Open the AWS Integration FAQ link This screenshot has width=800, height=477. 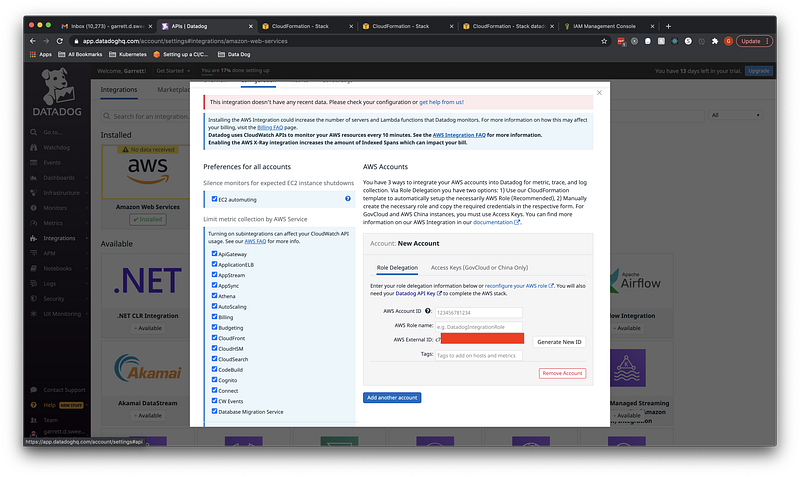tap(459, 135)
